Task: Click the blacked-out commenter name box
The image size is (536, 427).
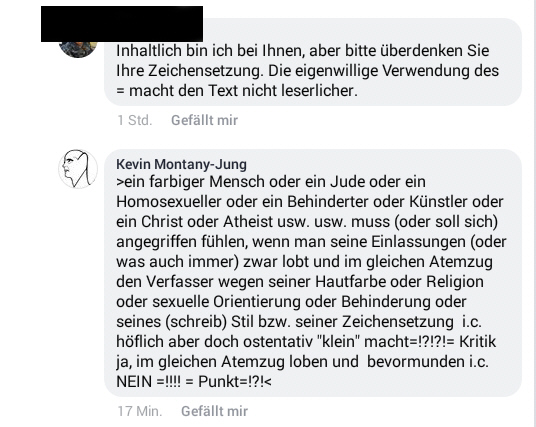Action: click(x=122, y=24)
